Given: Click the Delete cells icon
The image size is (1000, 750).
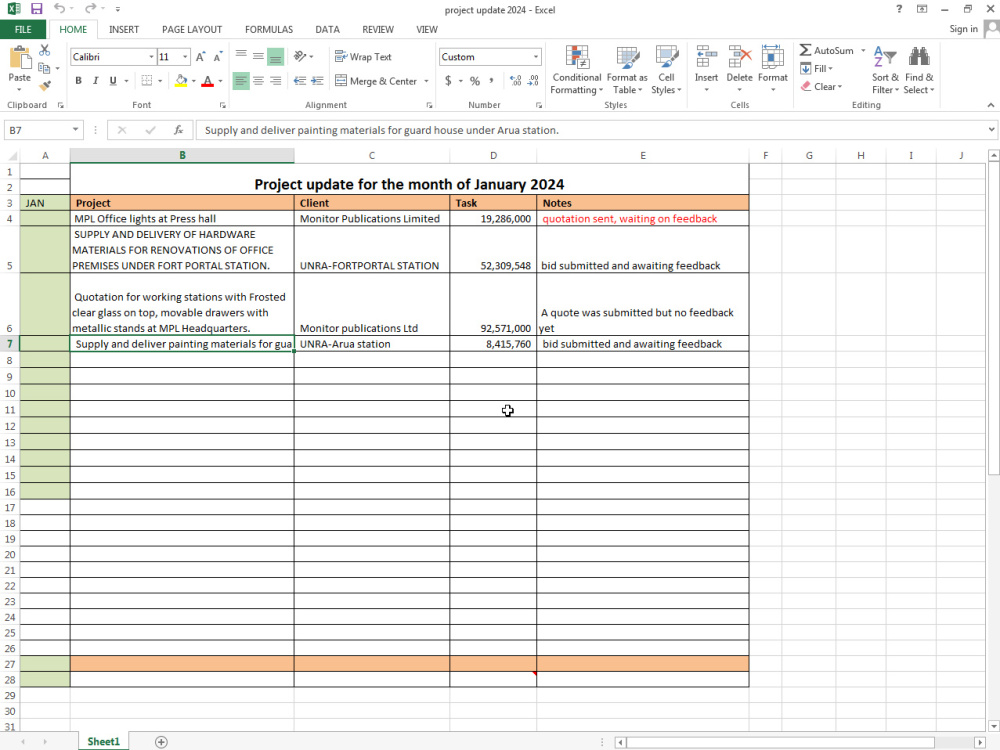Looking at the screenshot, I should click(740, 58).
